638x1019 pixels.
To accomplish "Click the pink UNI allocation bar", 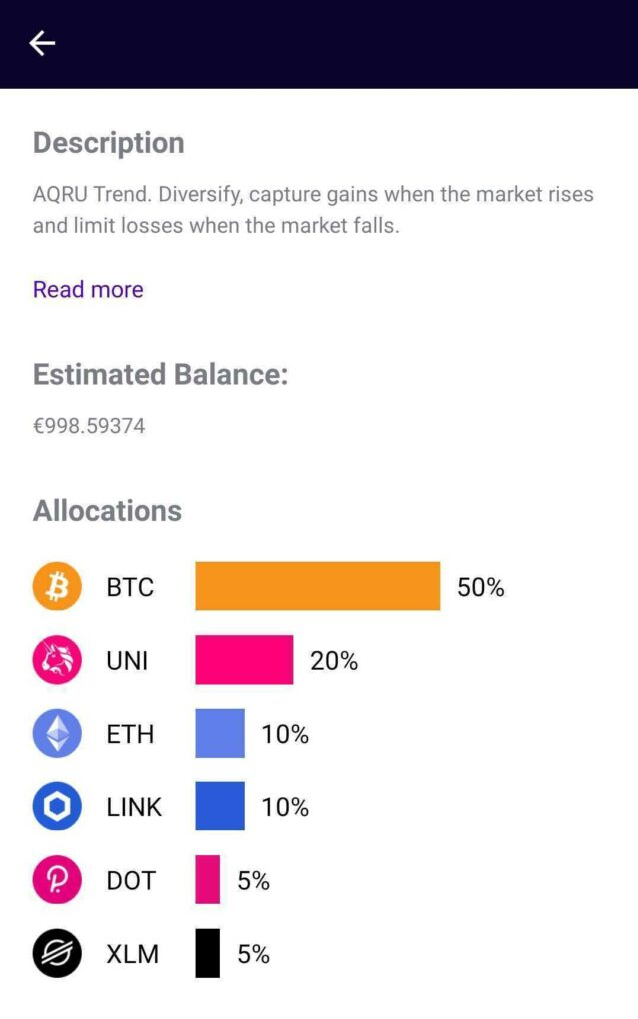I will click(x=244, y=661).
